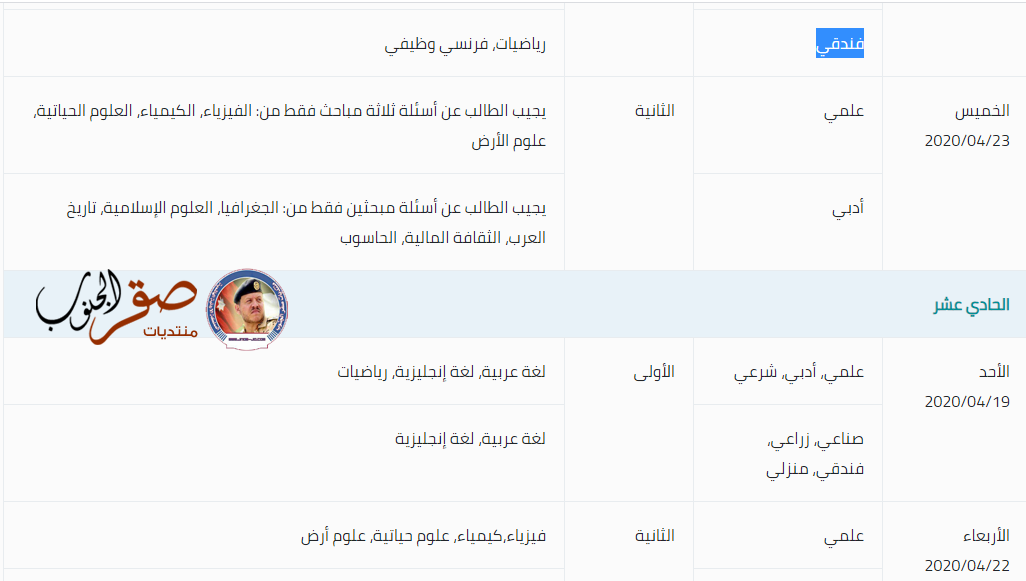Click the الأولى session cell
This screenshot has width=1026, height=581.
655,372
